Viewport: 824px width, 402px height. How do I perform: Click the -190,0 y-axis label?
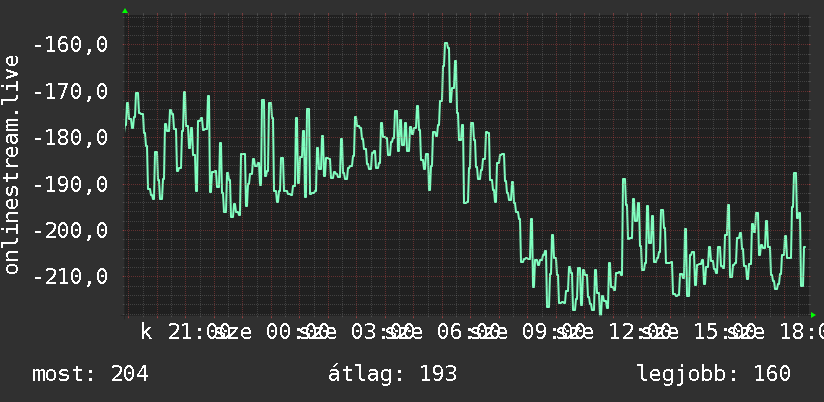point(70,184)
